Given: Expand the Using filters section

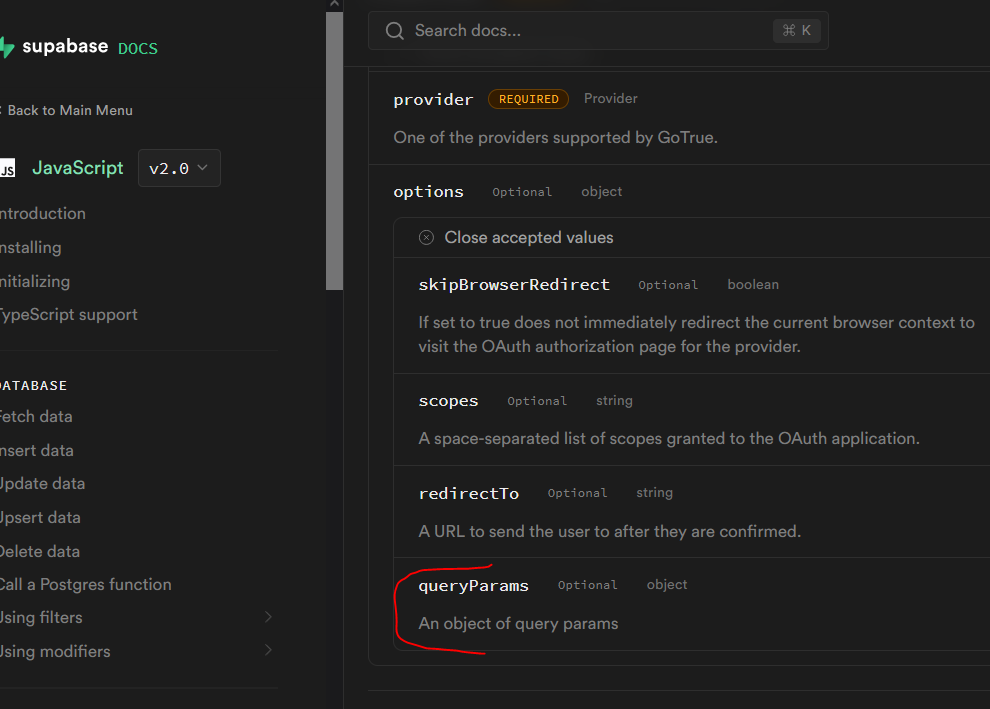Looking at the screenshot, I should click(42, 617).
